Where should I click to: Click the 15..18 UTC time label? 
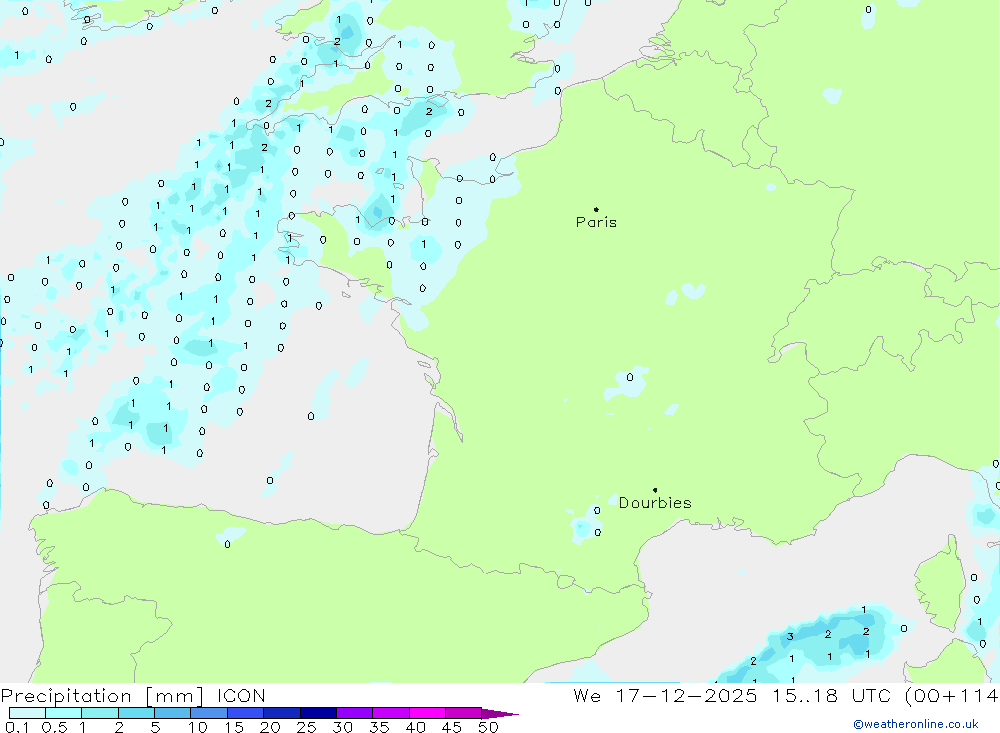pyautogui.click(x=831, y=695)
